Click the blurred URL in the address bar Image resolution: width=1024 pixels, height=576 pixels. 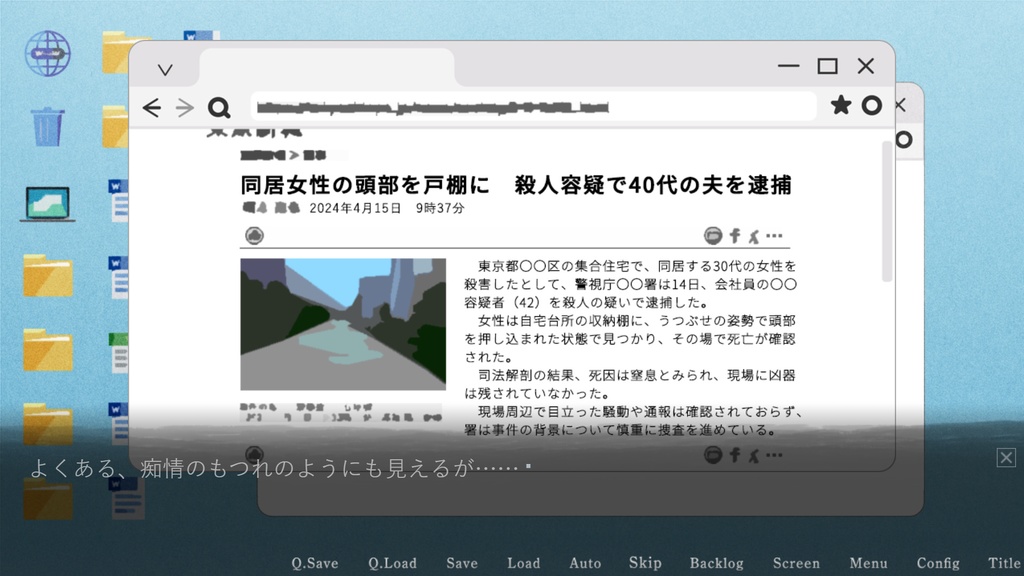pos(430,105)
